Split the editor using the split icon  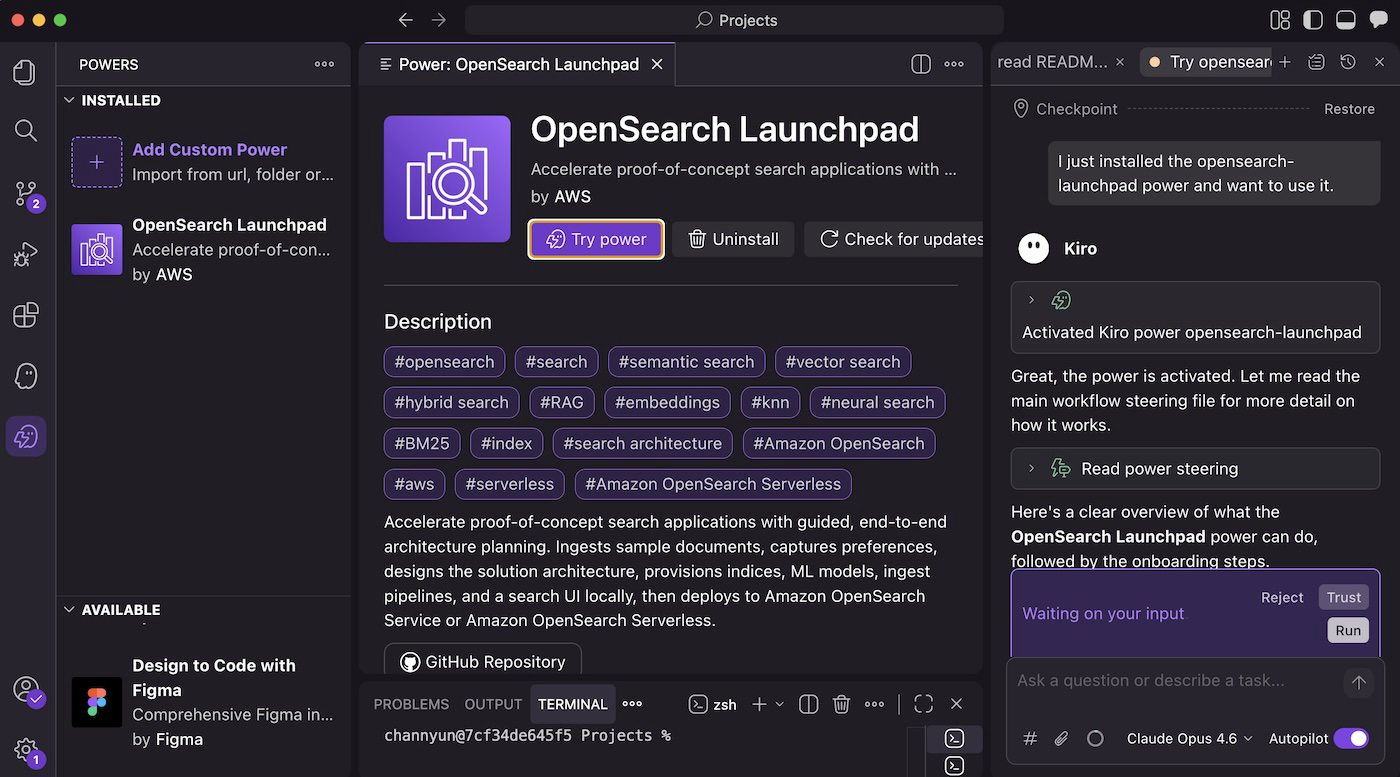[x=921, y=64]
